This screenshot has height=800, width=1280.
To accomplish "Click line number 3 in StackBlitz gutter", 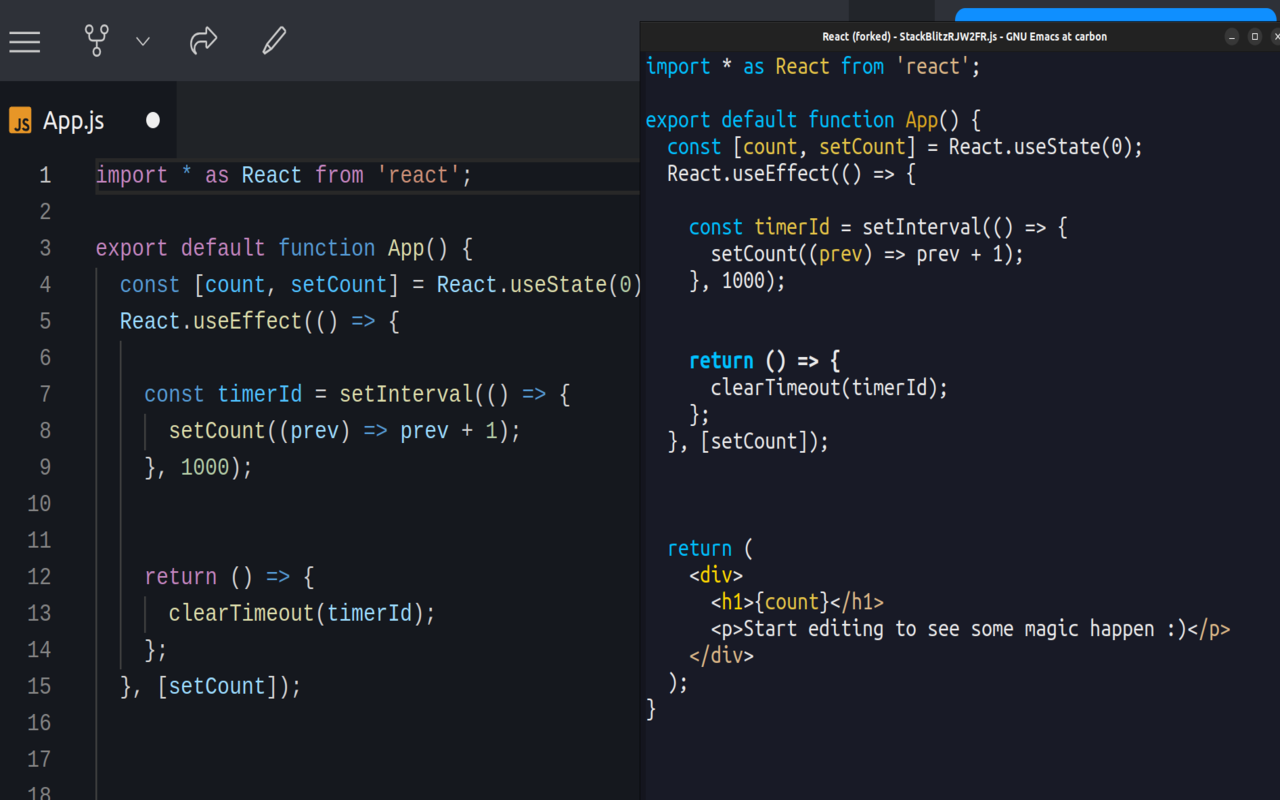I will 45,248.
